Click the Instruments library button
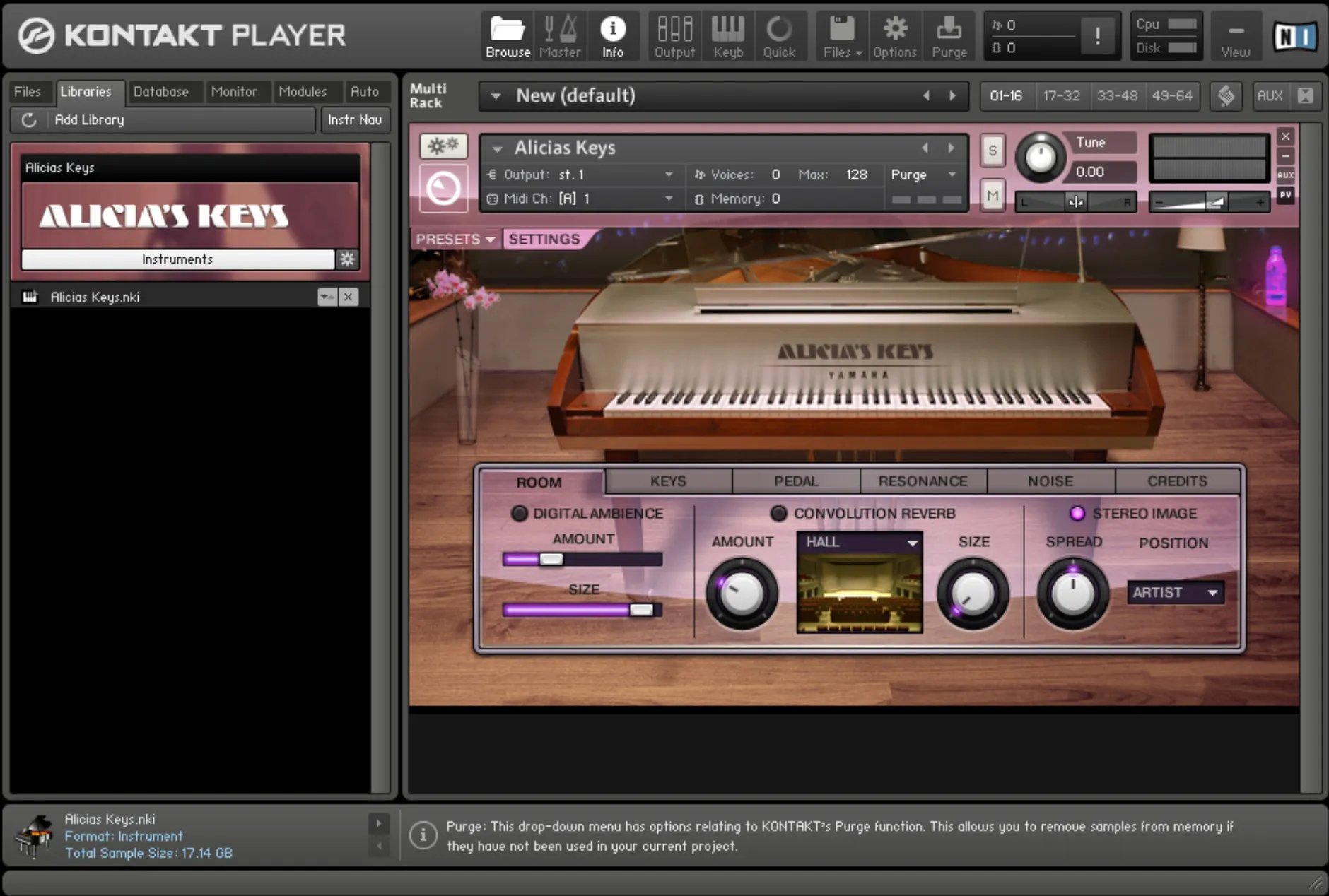 point(177,259)
